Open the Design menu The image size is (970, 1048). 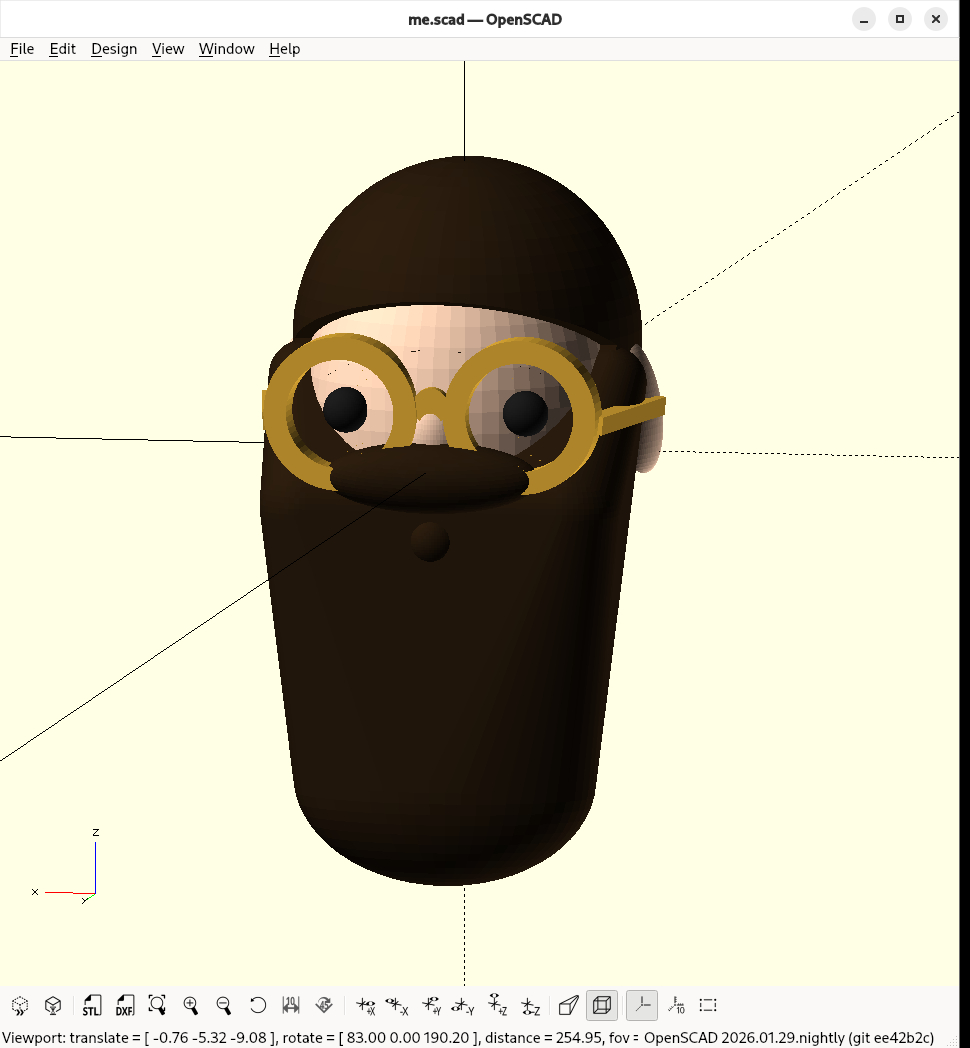(114, 49)
